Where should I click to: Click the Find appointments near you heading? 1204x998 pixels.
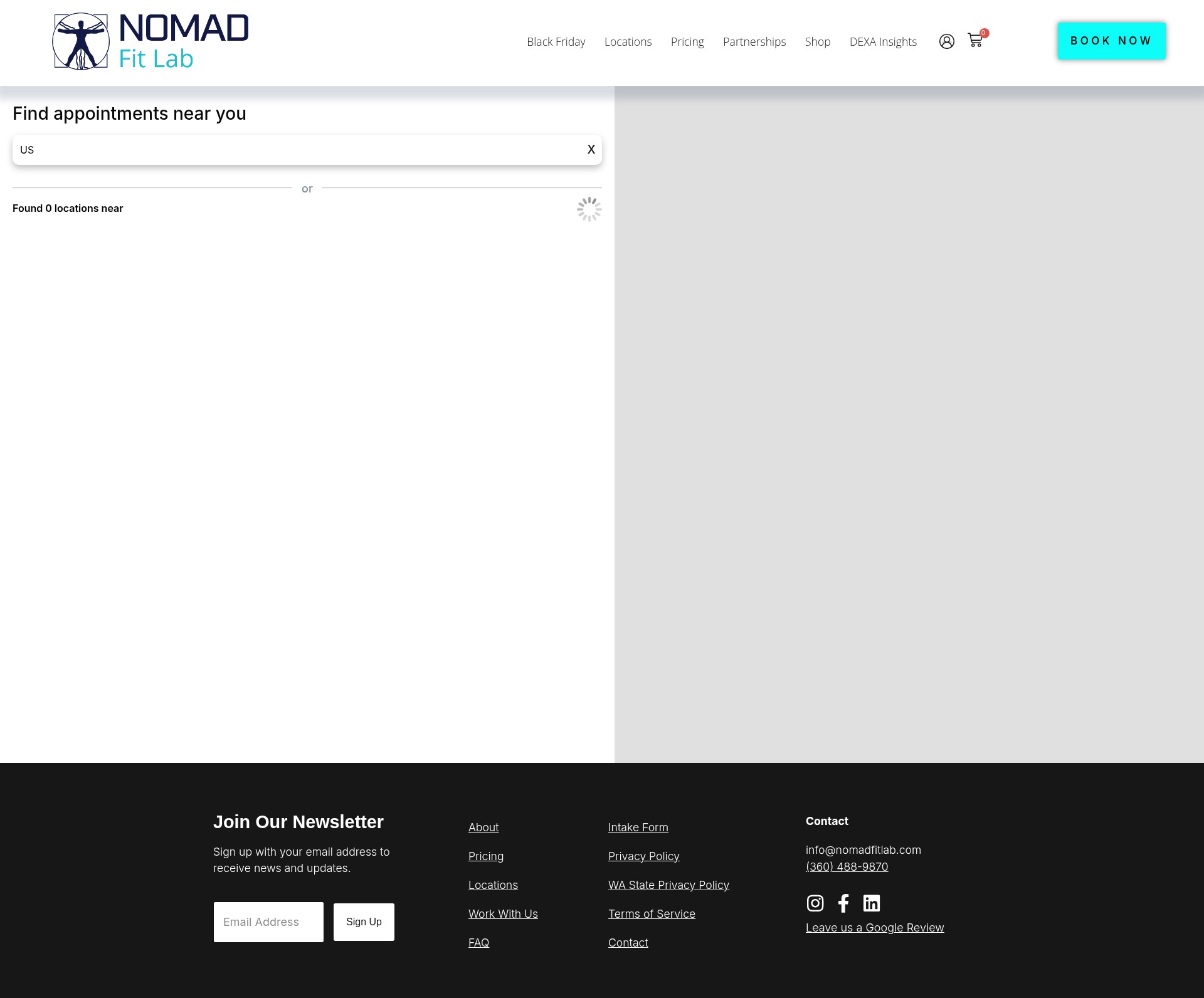129,113
